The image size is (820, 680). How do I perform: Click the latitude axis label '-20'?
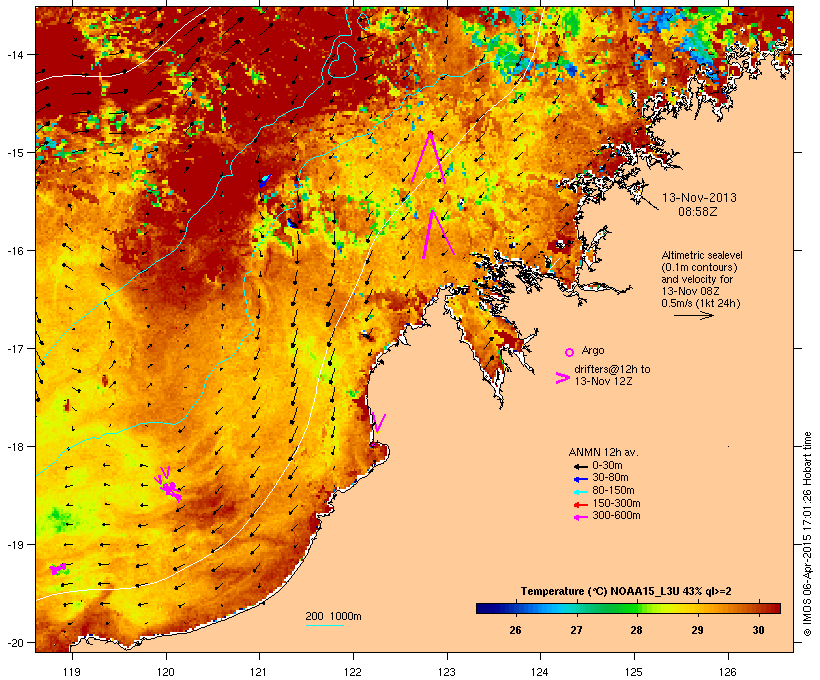coord(15,642)
